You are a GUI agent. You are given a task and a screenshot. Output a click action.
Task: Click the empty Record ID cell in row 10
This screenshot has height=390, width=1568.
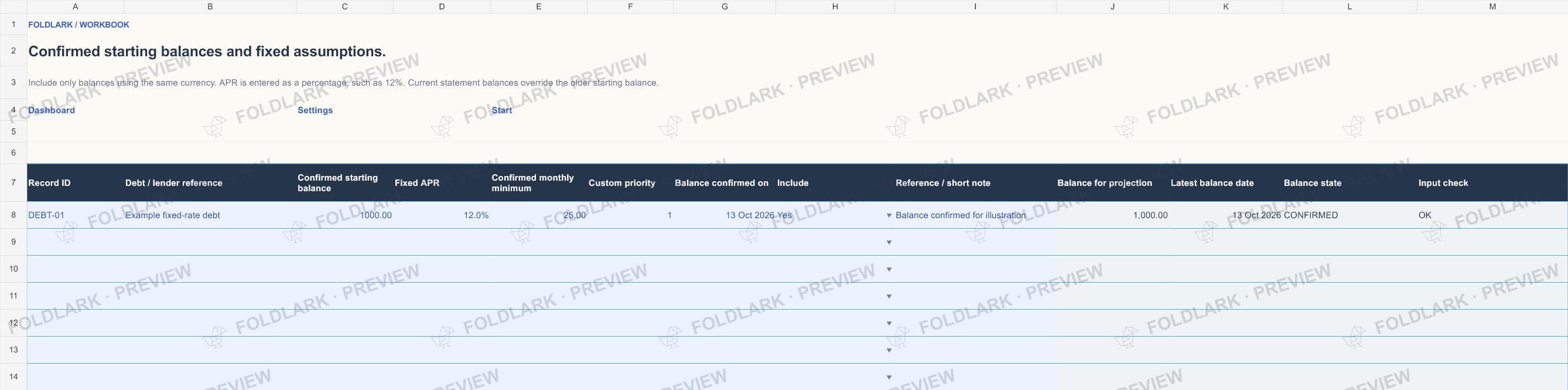click(76, 269)
